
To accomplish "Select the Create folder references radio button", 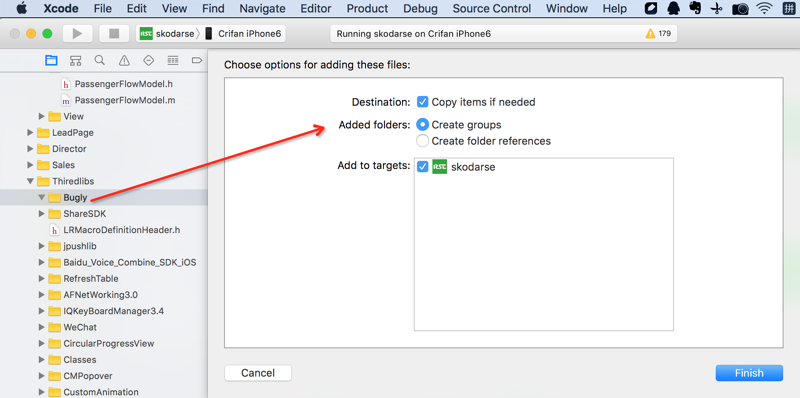I will click(422, 140).
